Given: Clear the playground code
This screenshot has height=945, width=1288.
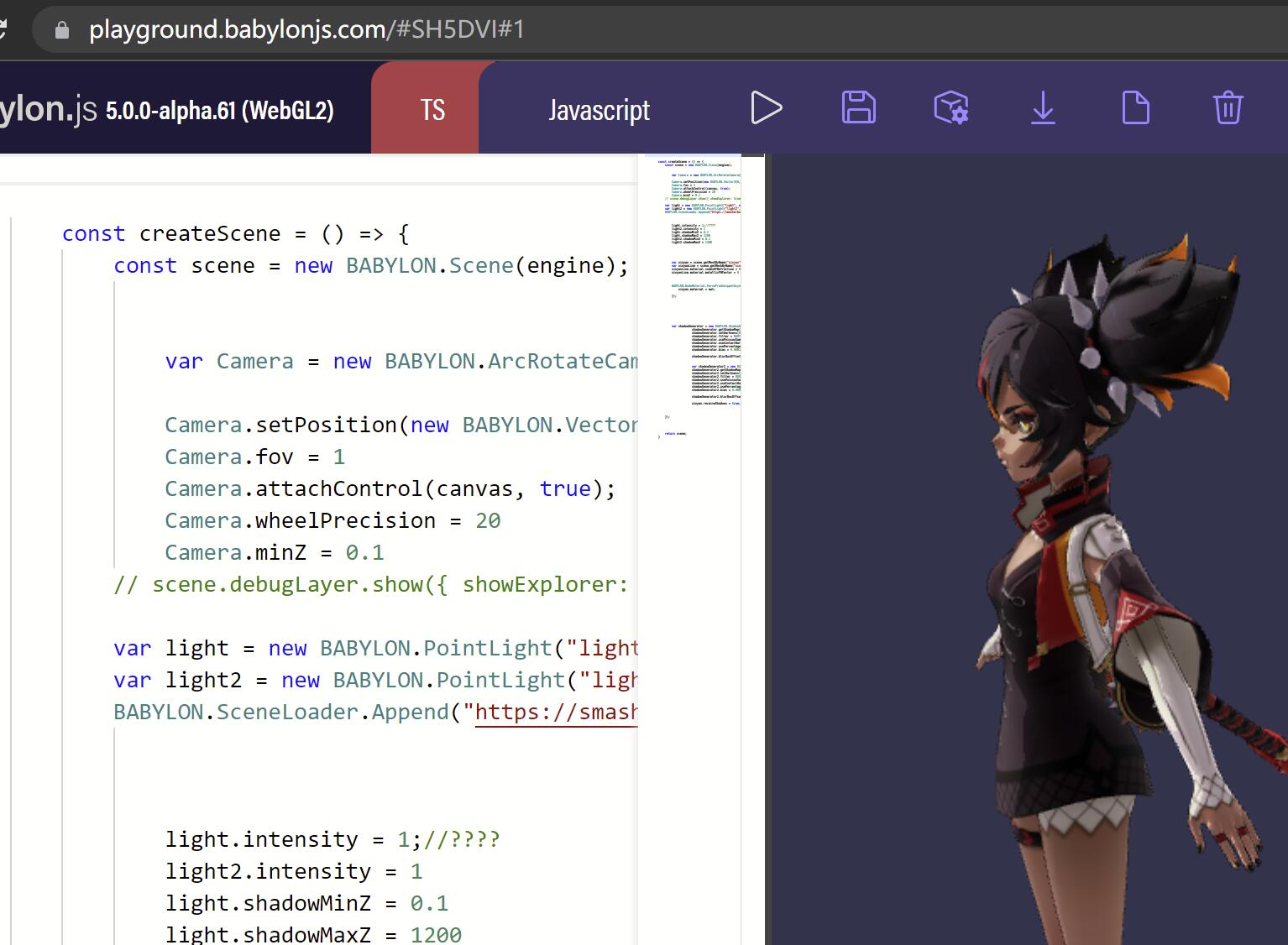Looking at the screenshot, I should [x=1227, y=108].
